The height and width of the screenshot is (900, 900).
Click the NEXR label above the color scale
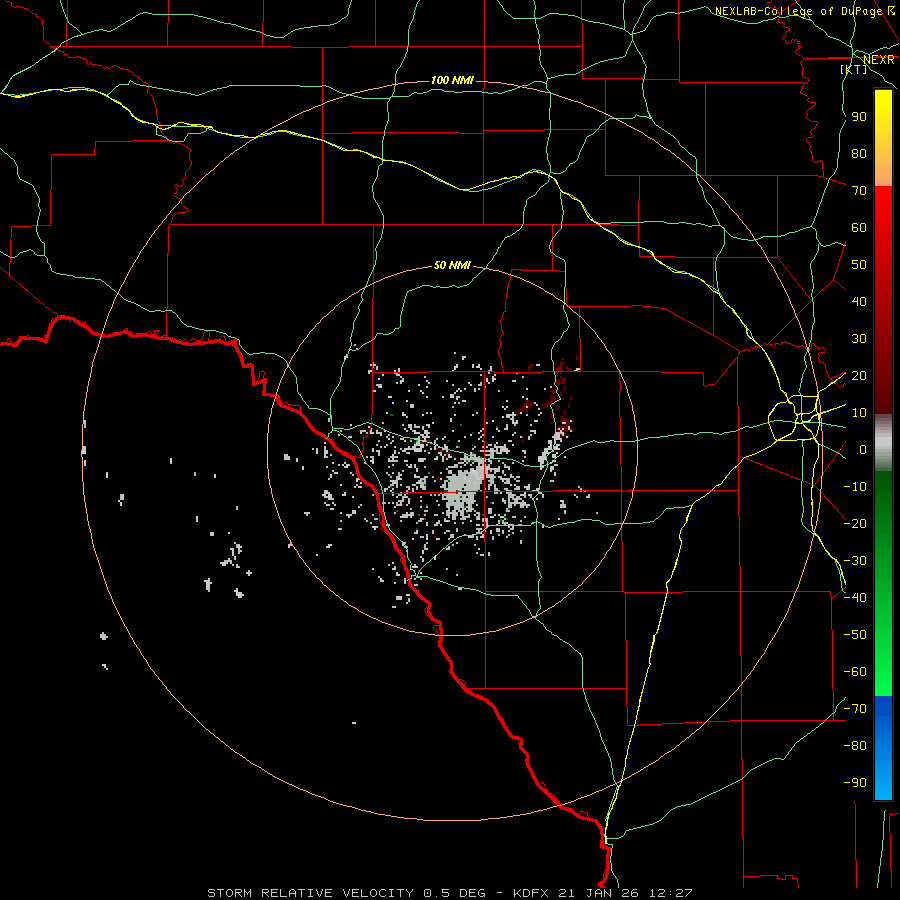(x=879, y=60)
